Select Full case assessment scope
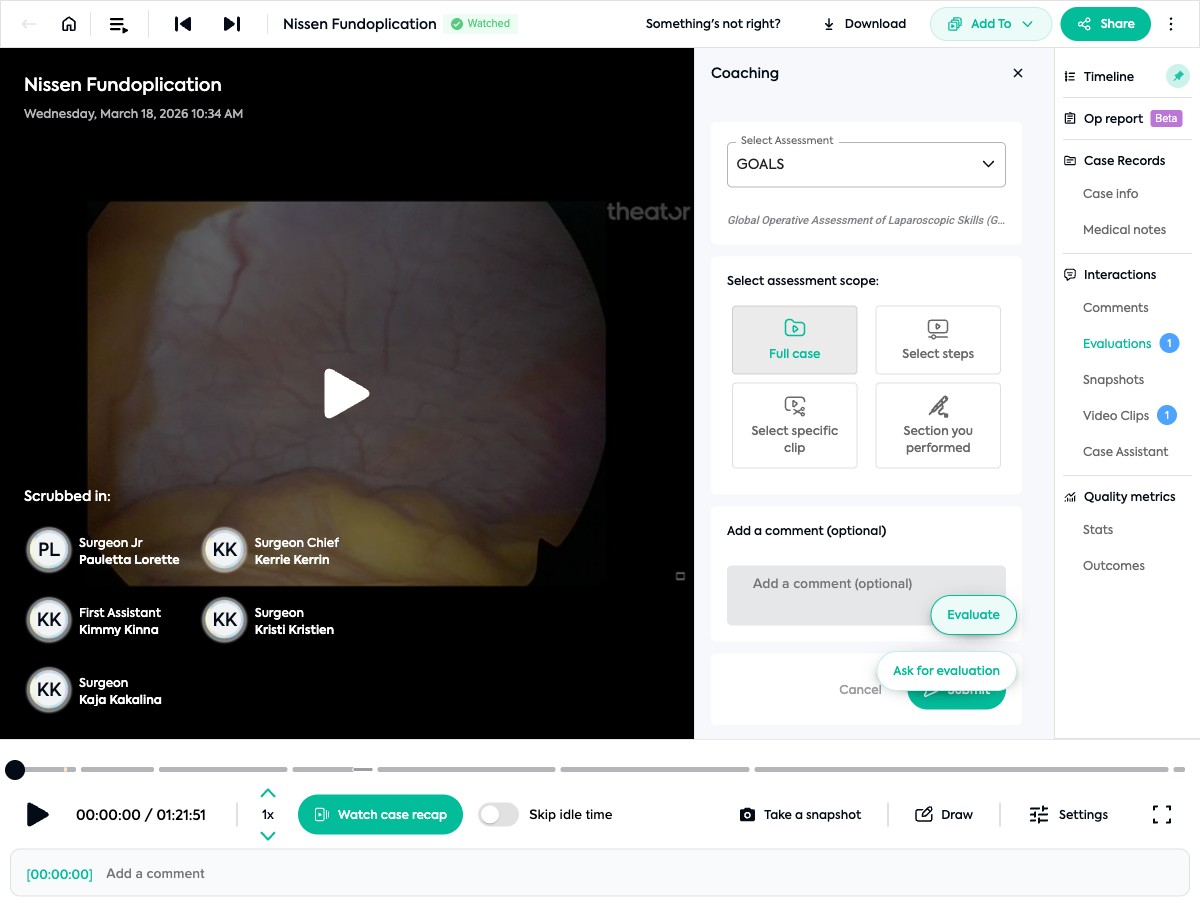This screenshot has width=1200, height=919. click(794, 339)
